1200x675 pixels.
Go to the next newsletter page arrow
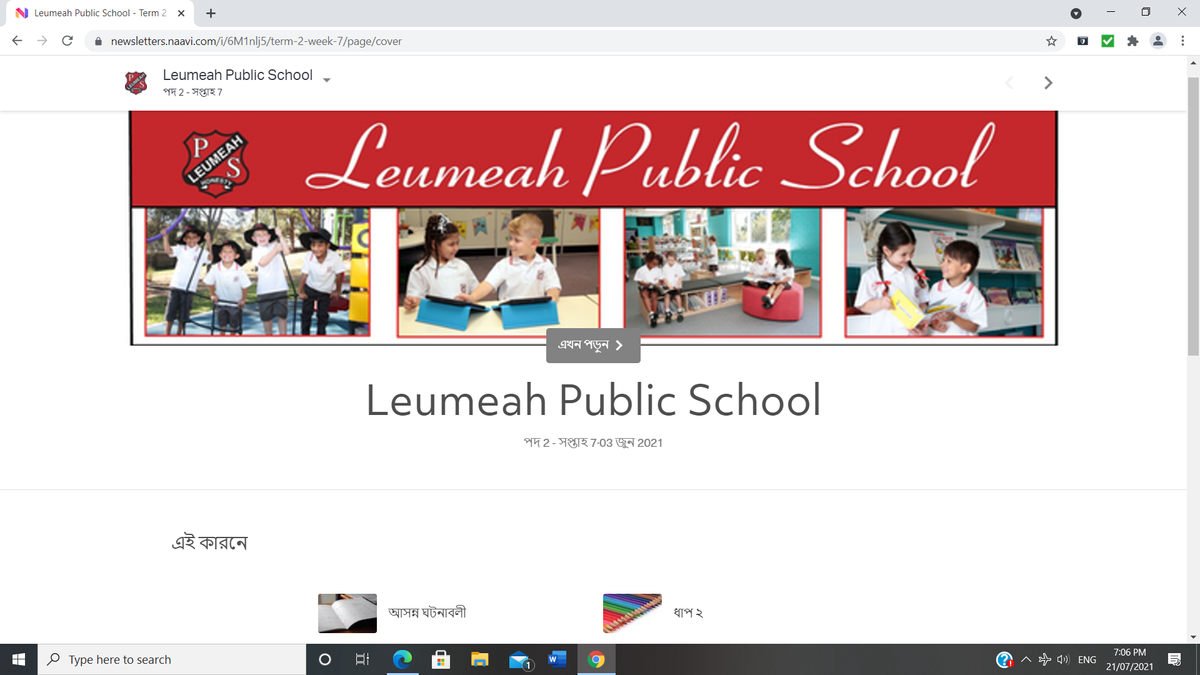1048,82
